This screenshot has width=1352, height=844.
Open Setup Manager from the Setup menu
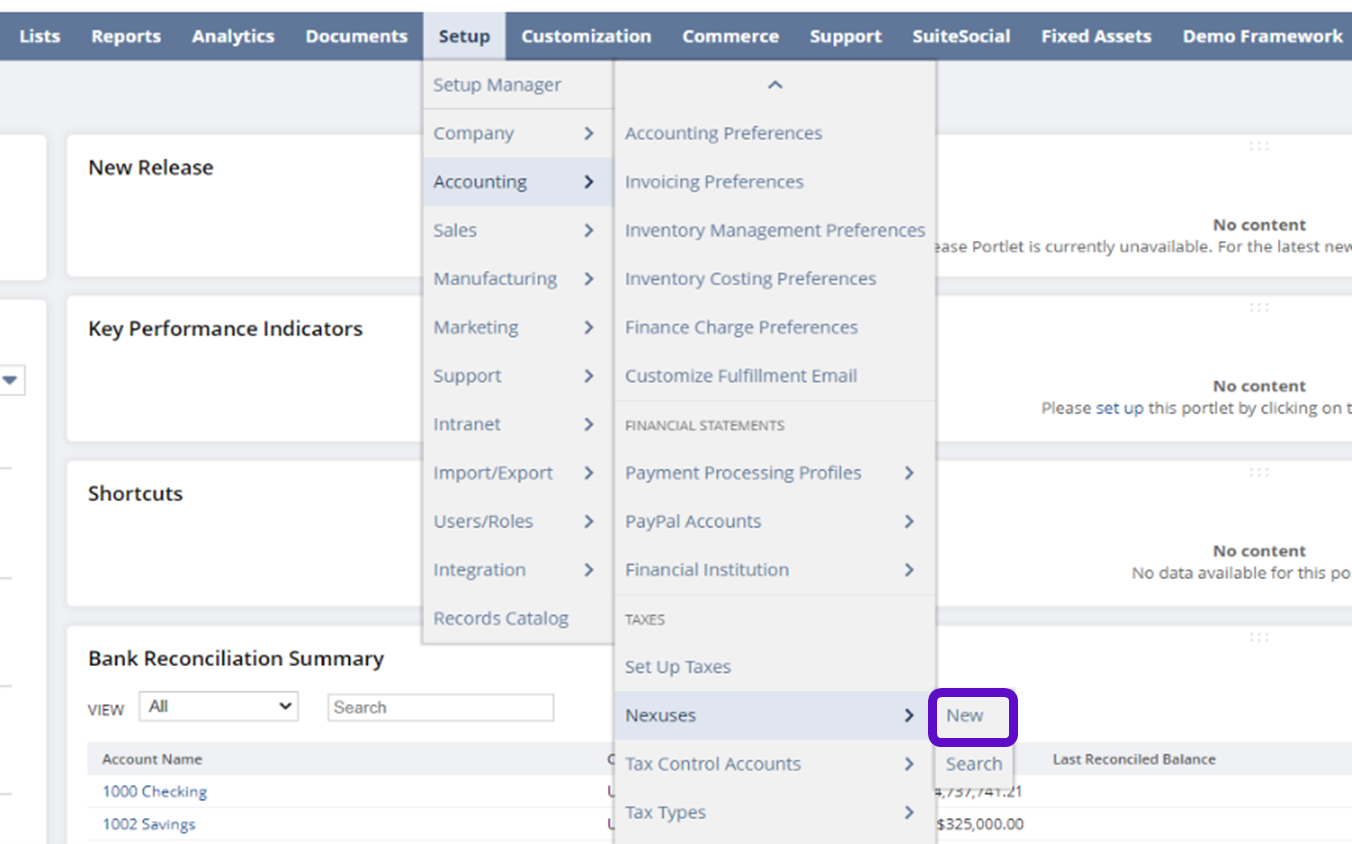pyautogui.click(x=497, y=86)
